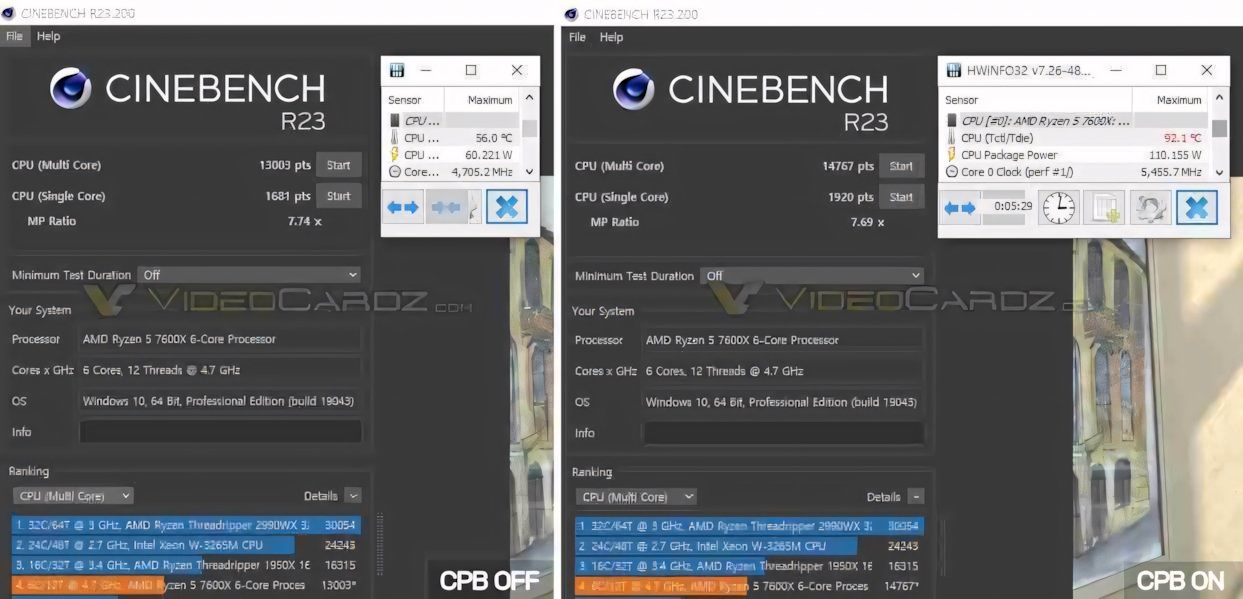This screenshot has width=1243, height=599.
Task: Reset the HWiNFO32 timer with the clock button
Action: (x=1059, y=208)
